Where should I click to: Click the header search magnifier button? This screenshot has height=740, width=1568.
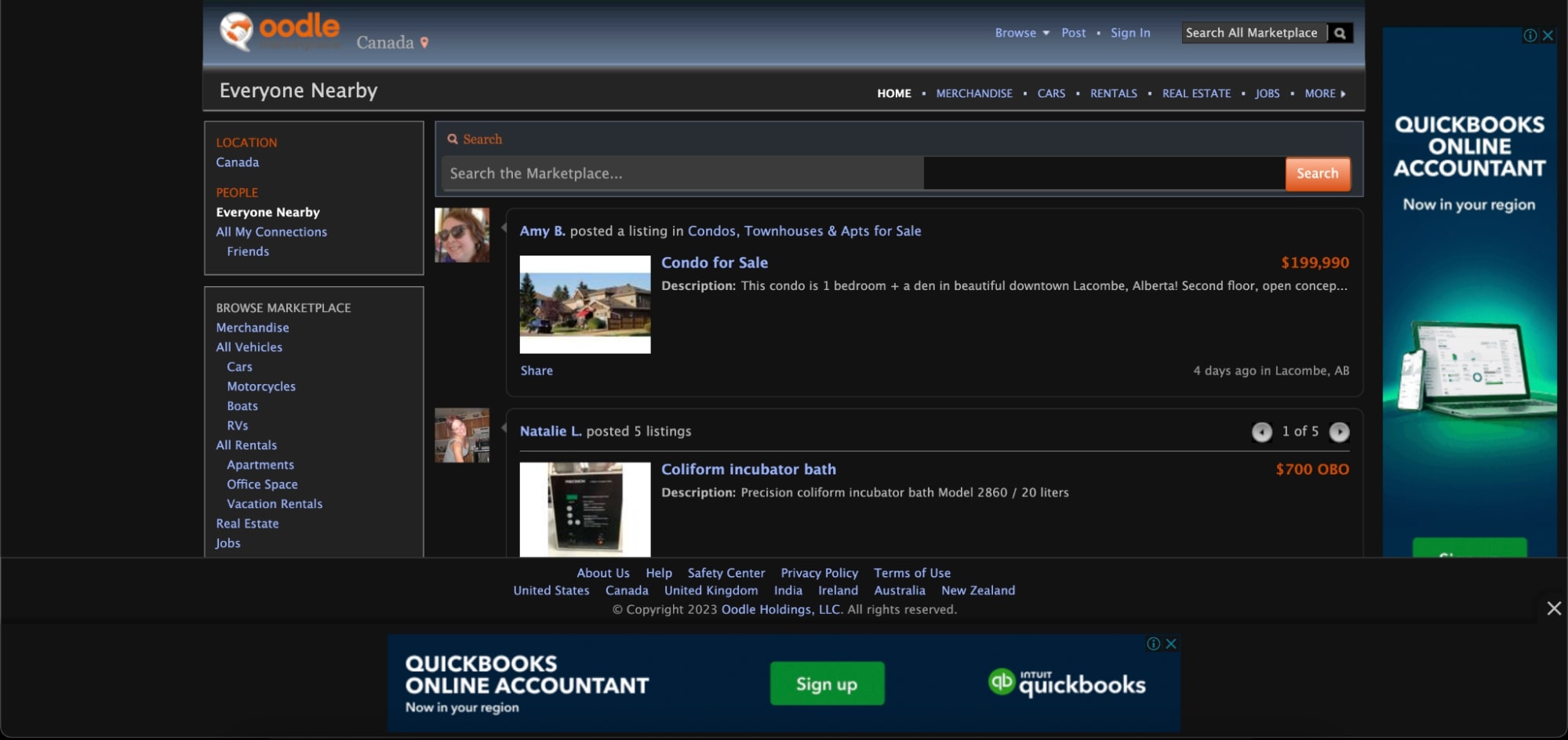pyautogui.click(x=1340, y=33)
